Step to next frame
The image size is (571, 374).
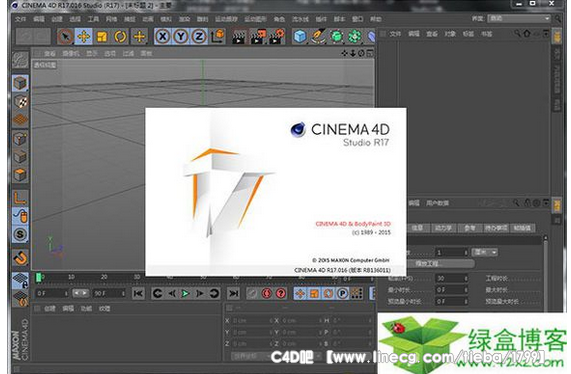point(200,294)
